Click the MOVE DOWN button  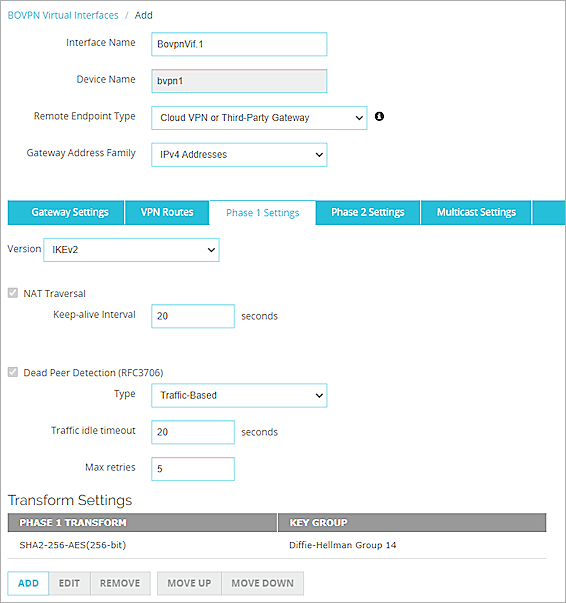pos(262,583)
